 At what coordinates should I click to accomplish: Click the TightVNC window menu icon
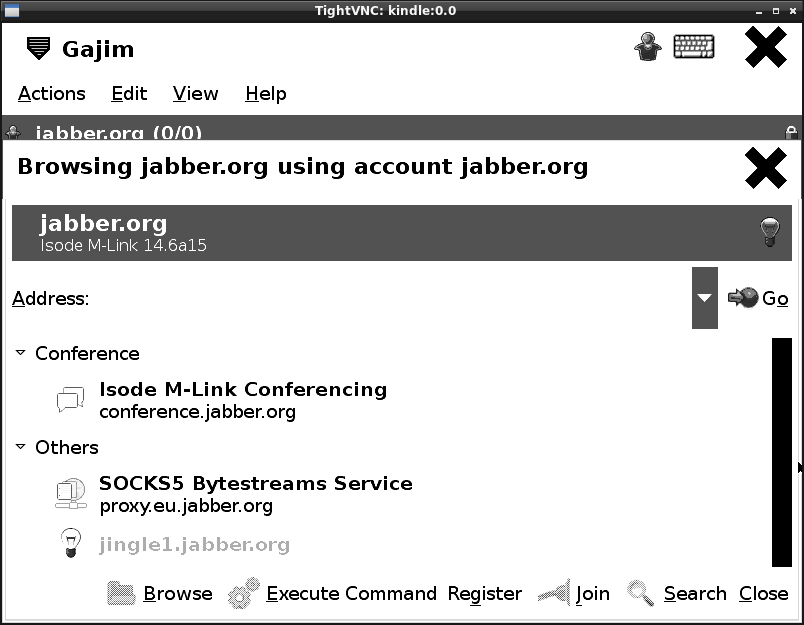pyautogui.click(x=12, y=10)
